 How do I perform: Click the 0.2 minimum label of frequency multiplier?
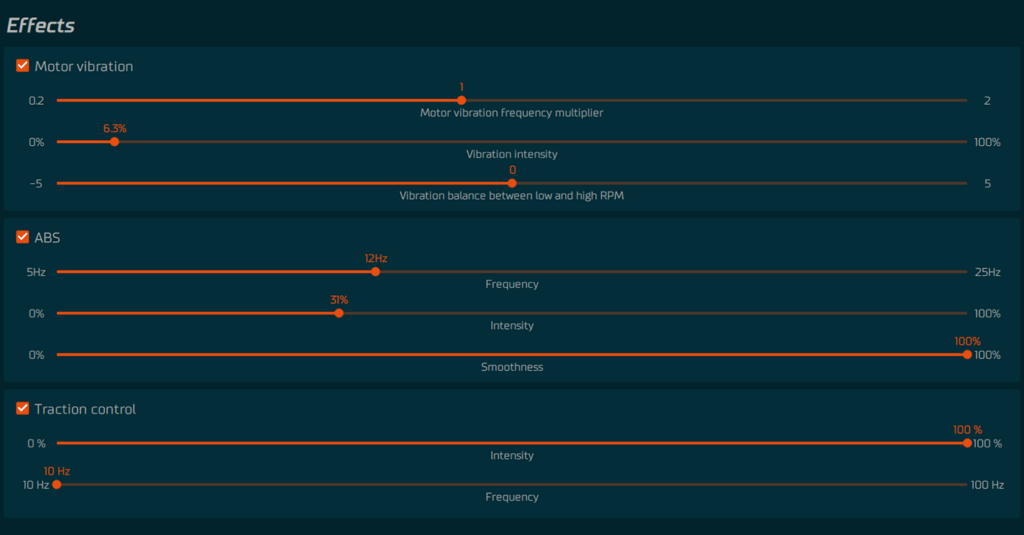(36, 101)
